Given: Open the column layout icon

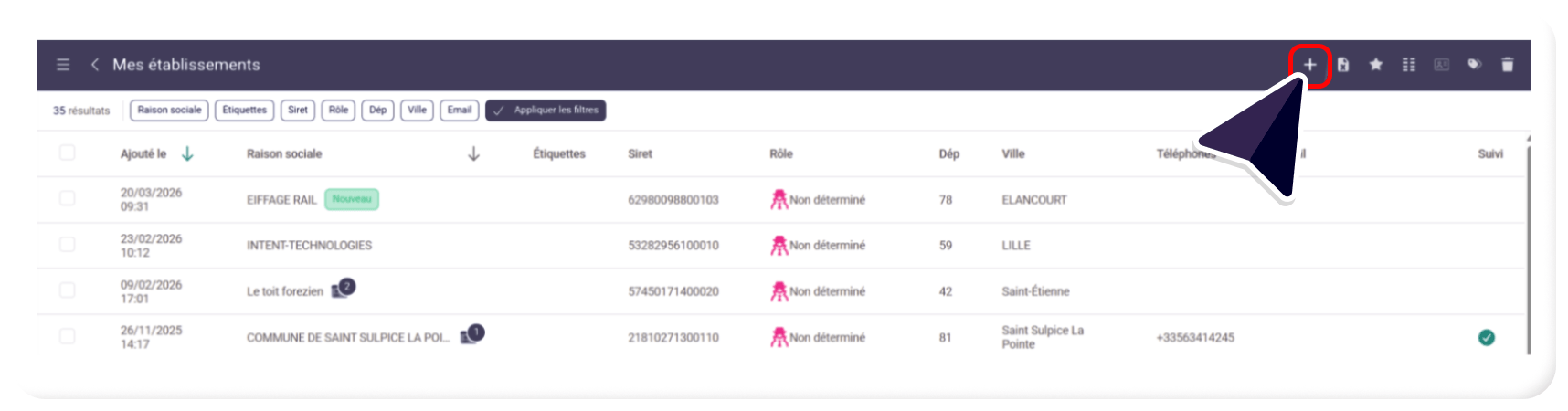Looking at the screenshot, I should click(1408, 65).
